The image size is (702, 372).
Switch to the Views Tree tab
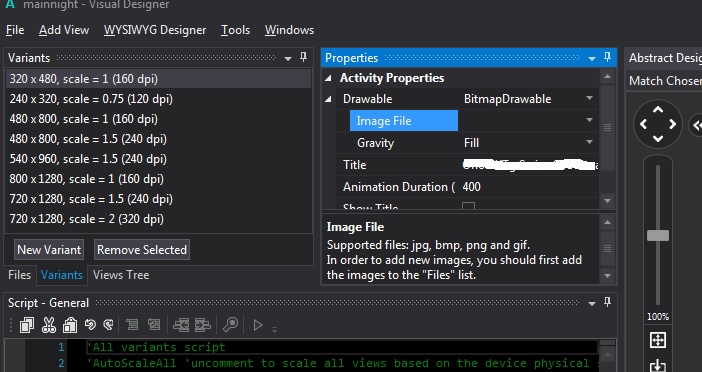click(x=121, y=275)
